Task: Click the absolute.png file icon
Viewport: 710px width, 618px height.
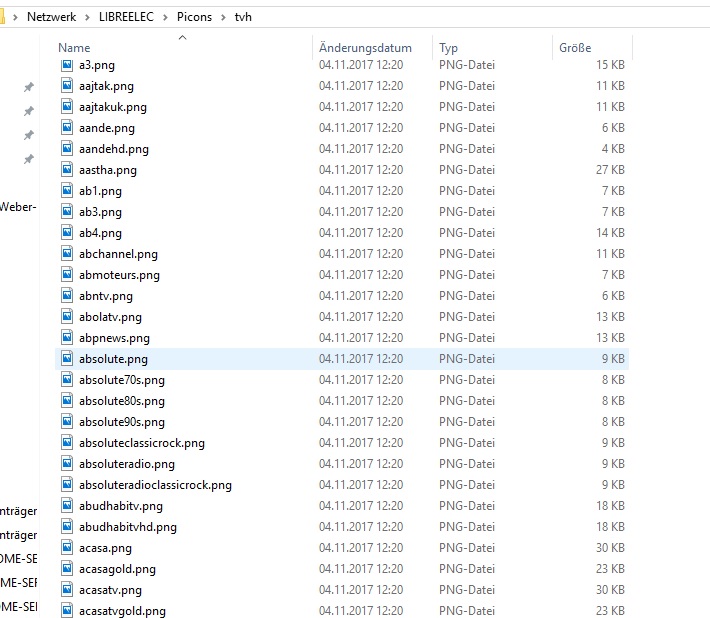Action: tap(67, 359)
